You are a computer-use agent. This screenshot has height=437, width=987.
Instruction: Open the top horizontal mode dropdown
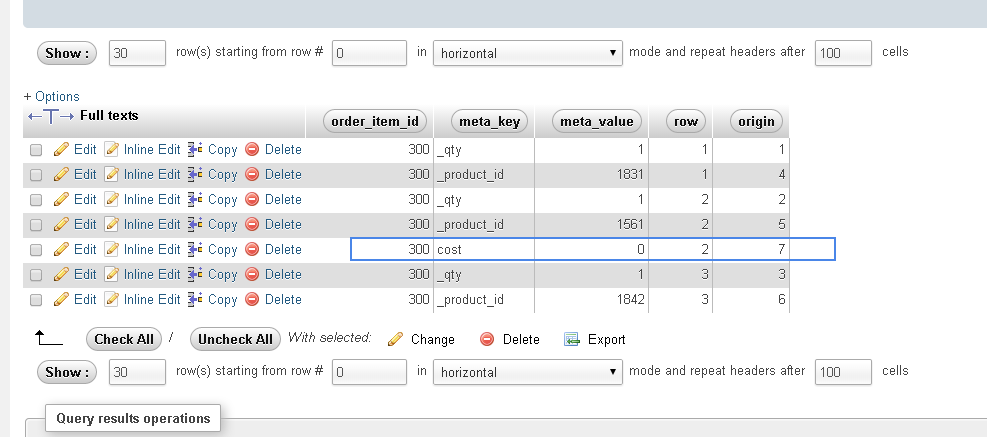point(528,53)
